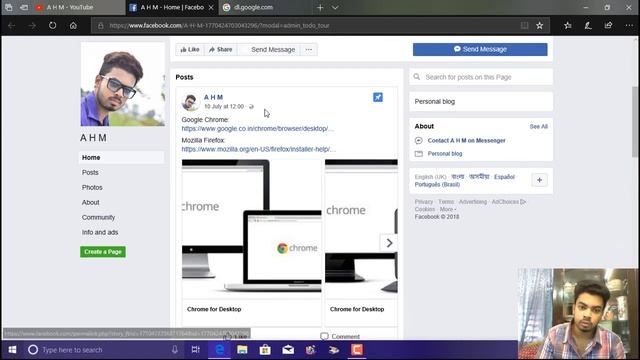The height and width of the screenshot is (360, 640).
Task: Click the Cortana circle icon
Action: pos(33,350)
